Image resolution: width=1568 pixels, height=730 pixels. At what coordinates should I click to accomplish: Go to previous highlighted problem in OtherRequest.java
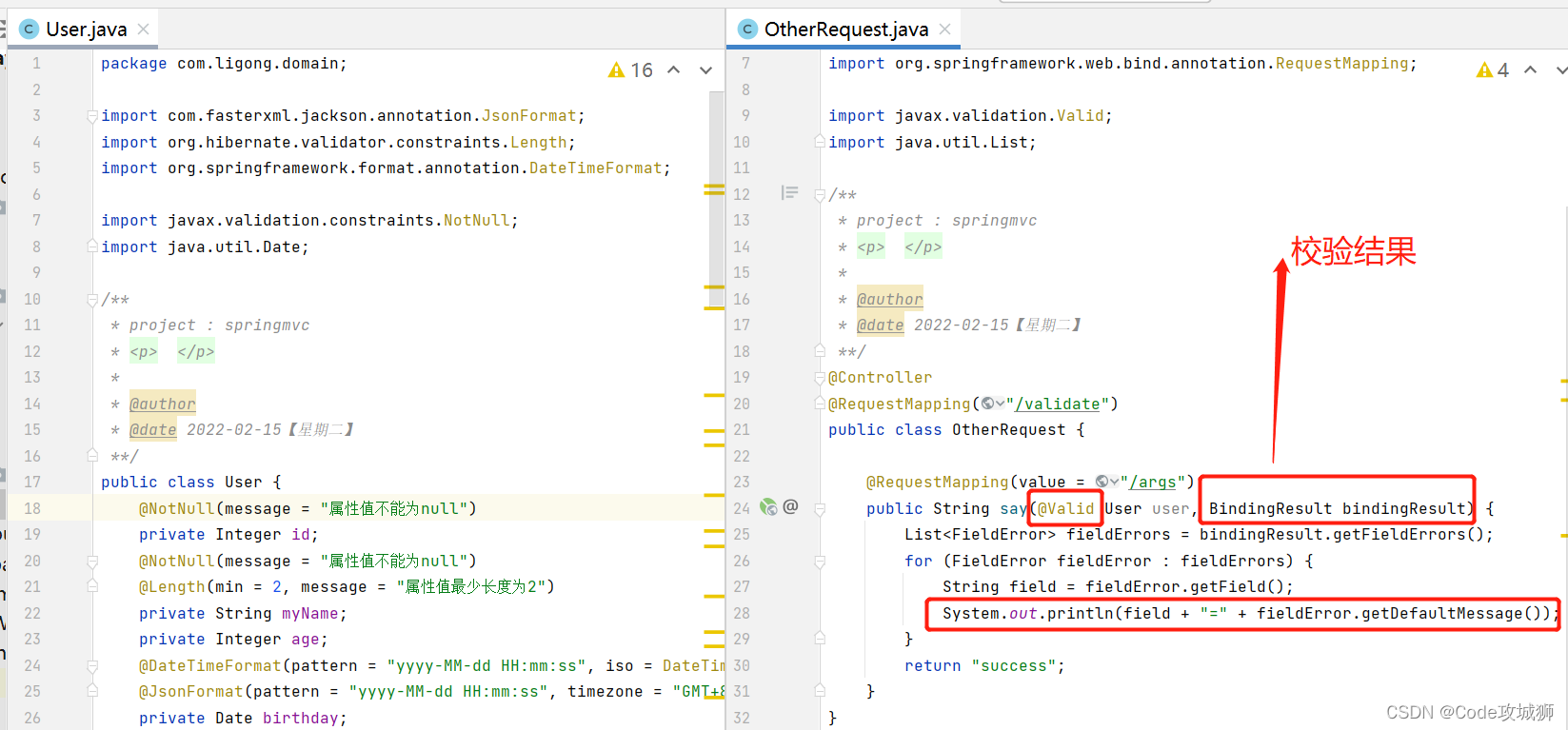coord(1530,70)
